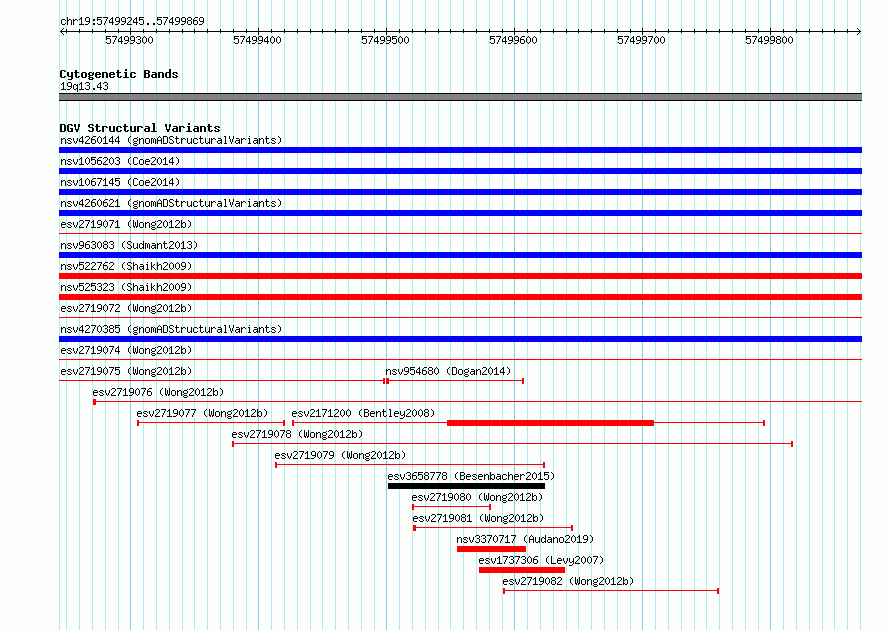Click the blue bar under nsv4270385
The image size is (890, 630).
(x=460, y=339)
